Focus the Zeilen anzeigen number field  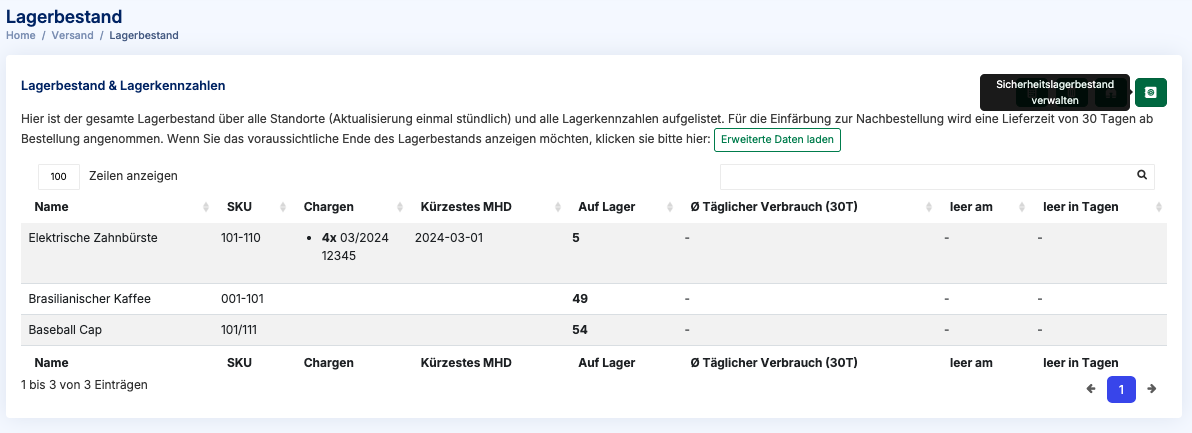pos(59,177)
